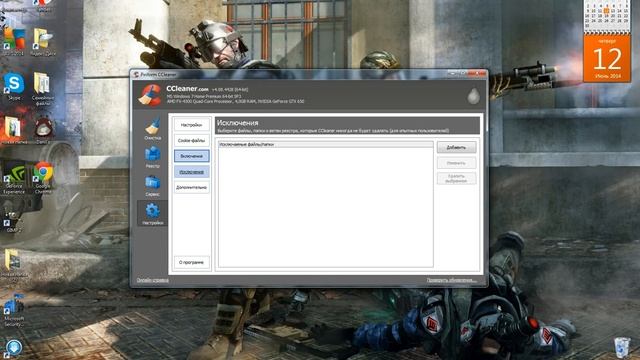Click the Добавить button
This screenshot has height=360, width=640.
tap(456, 147)
